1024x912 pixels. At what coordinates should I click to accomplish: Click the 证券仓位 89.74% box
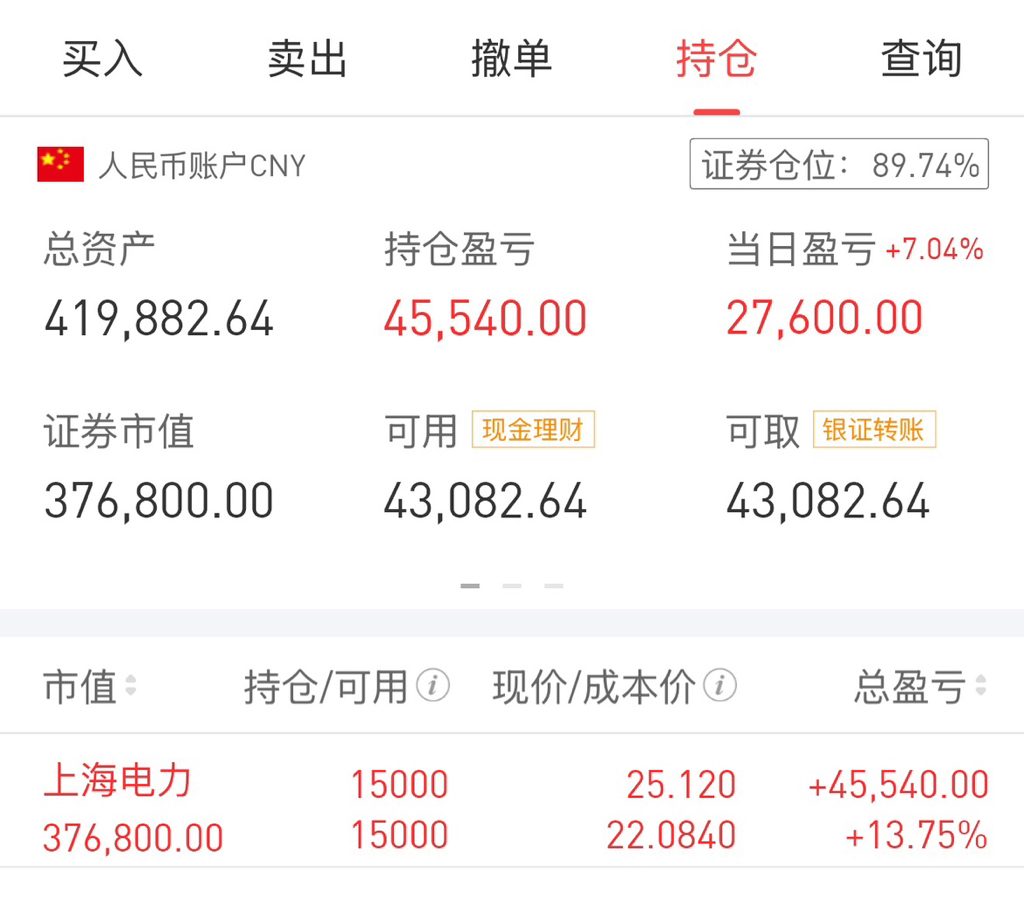(x=839, y=164)
